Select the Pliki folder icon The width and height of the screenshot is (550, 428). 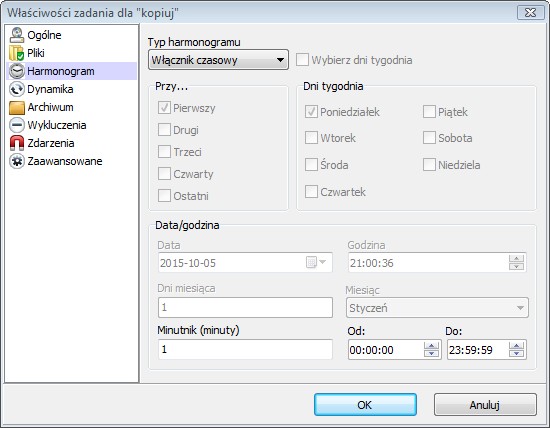[16, 53]
